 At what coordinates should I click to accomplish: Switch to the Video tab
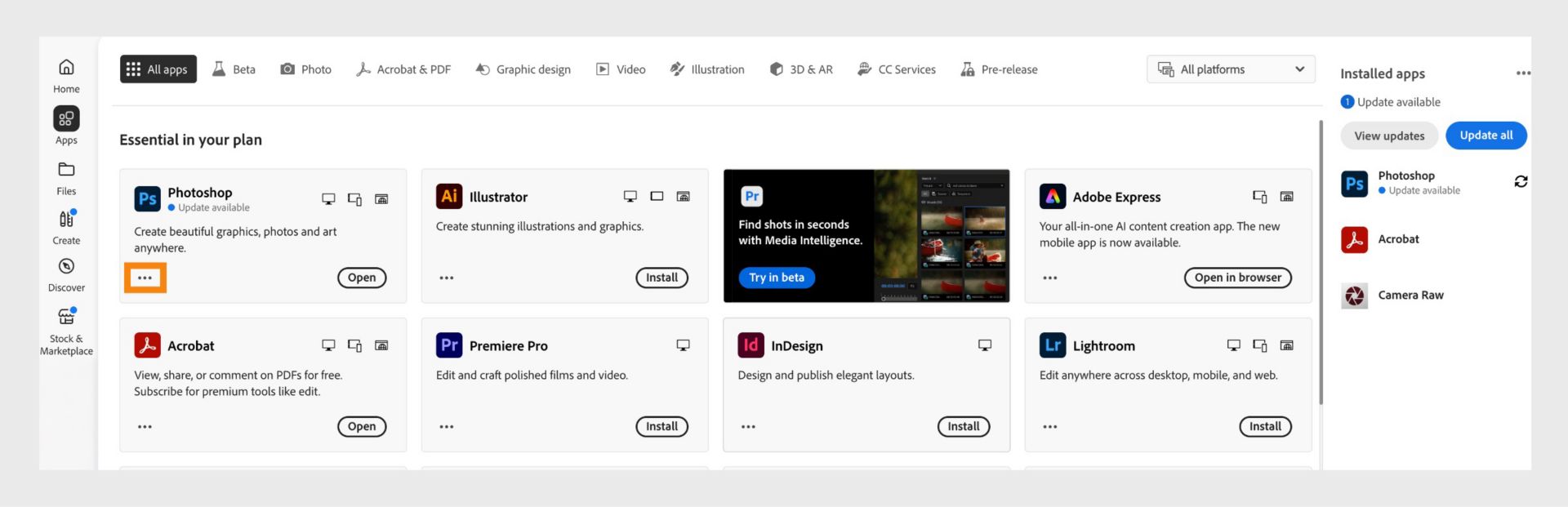click(621, 69)
